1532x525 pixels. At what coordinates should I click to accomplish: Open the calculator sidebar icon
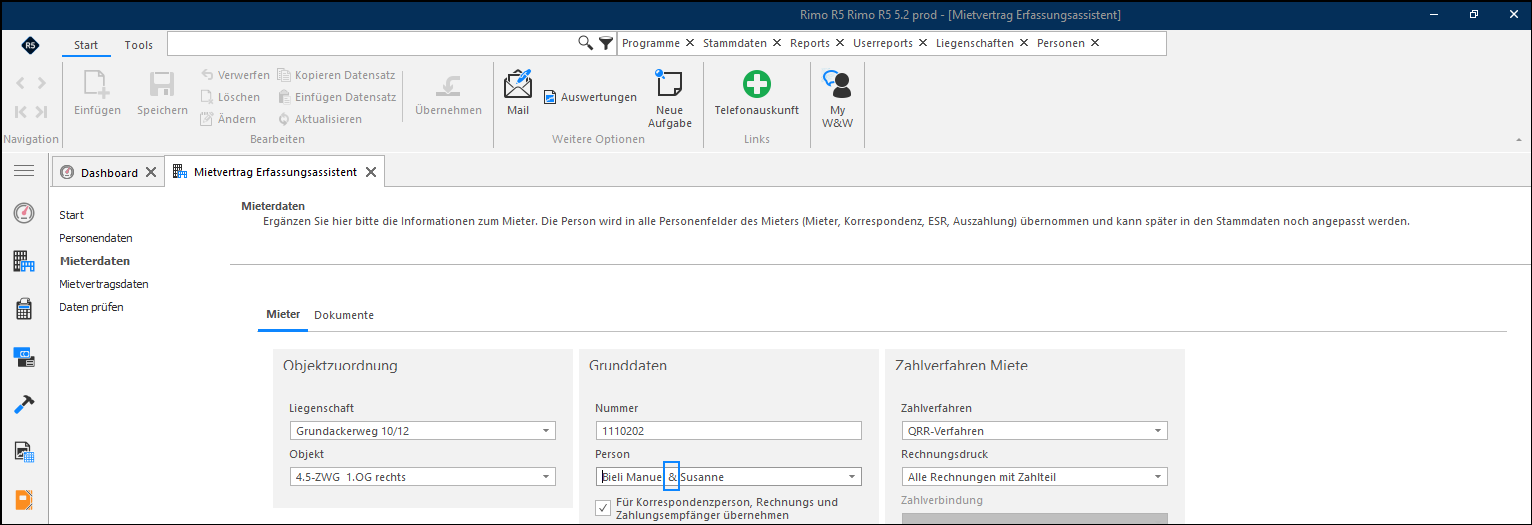24,309
